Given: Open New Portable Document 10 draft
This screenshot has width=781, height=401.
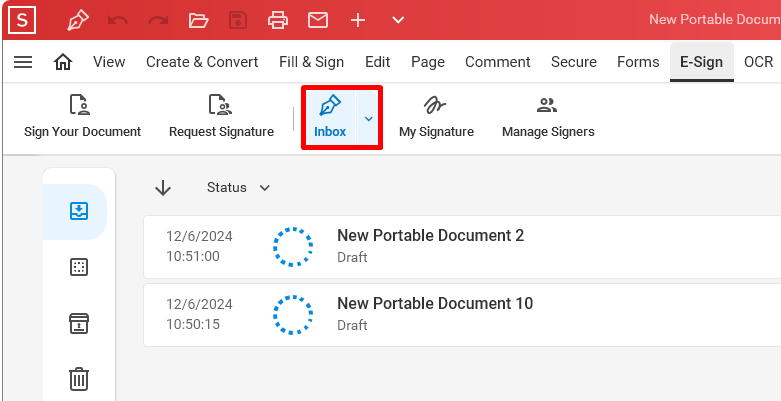Looking at the screenshot, I should (x=462, y=315).
